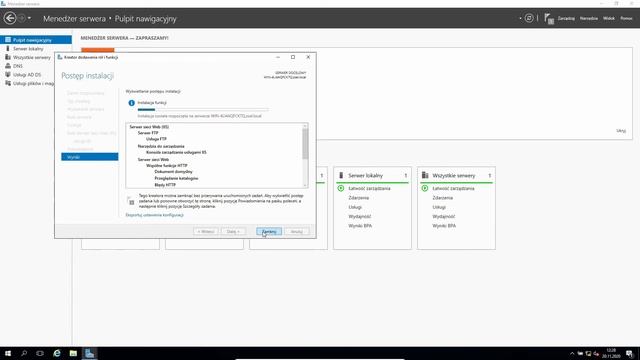640x360 pixels.
Task: Click Wydajność in the Serwer lokalny tile
Action: 360,217
